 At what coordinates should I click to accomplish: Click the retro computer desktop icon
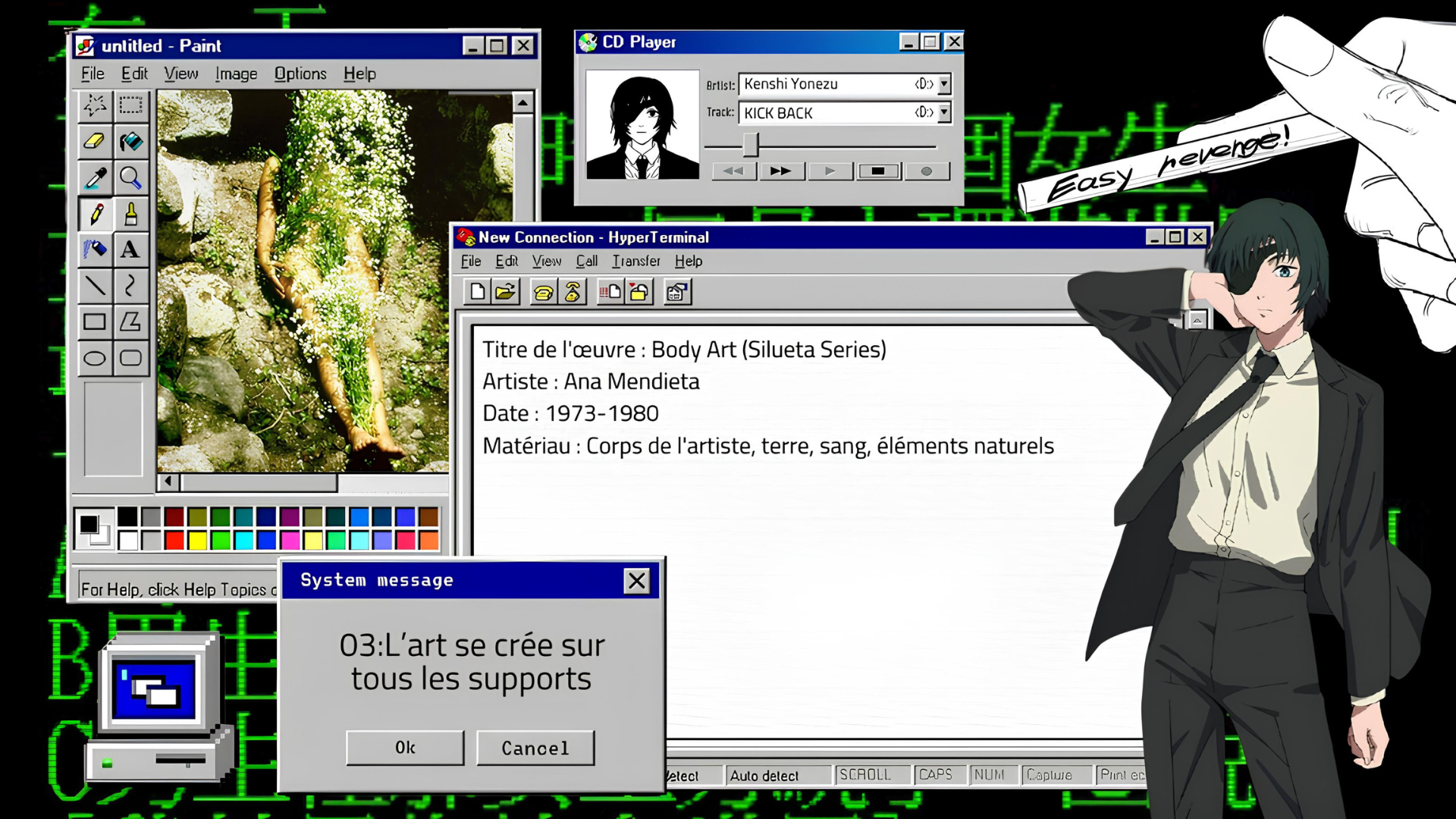tap(160, 708)
